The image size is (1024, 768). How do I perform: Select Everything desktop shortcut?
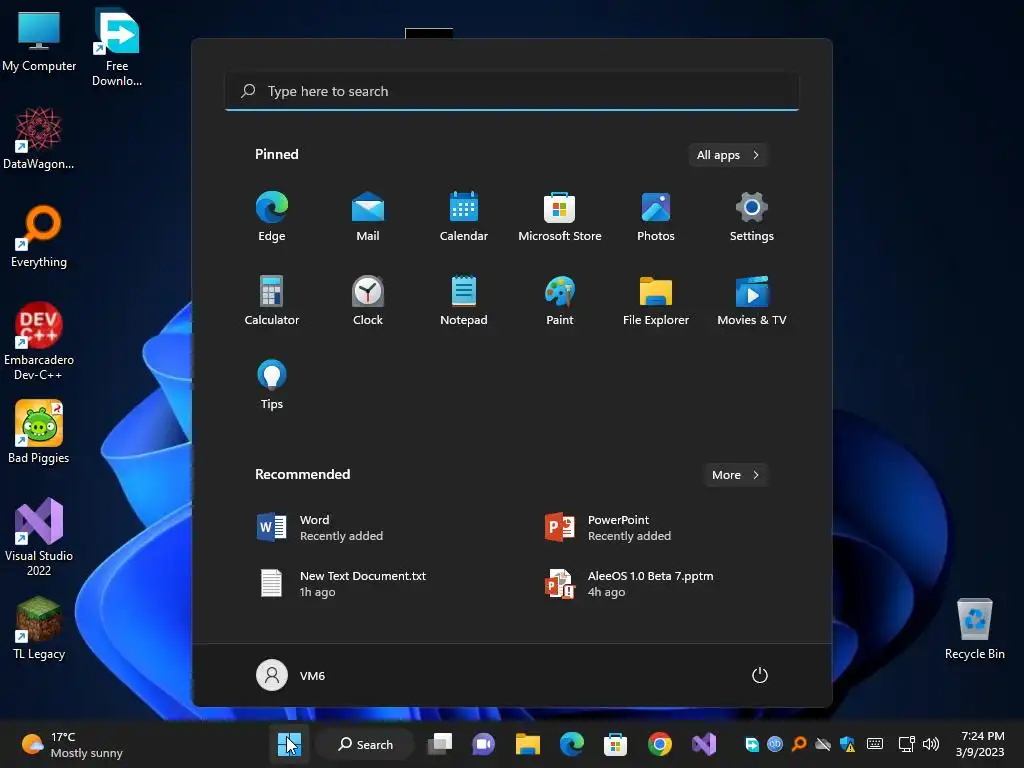tap(39, 236)
